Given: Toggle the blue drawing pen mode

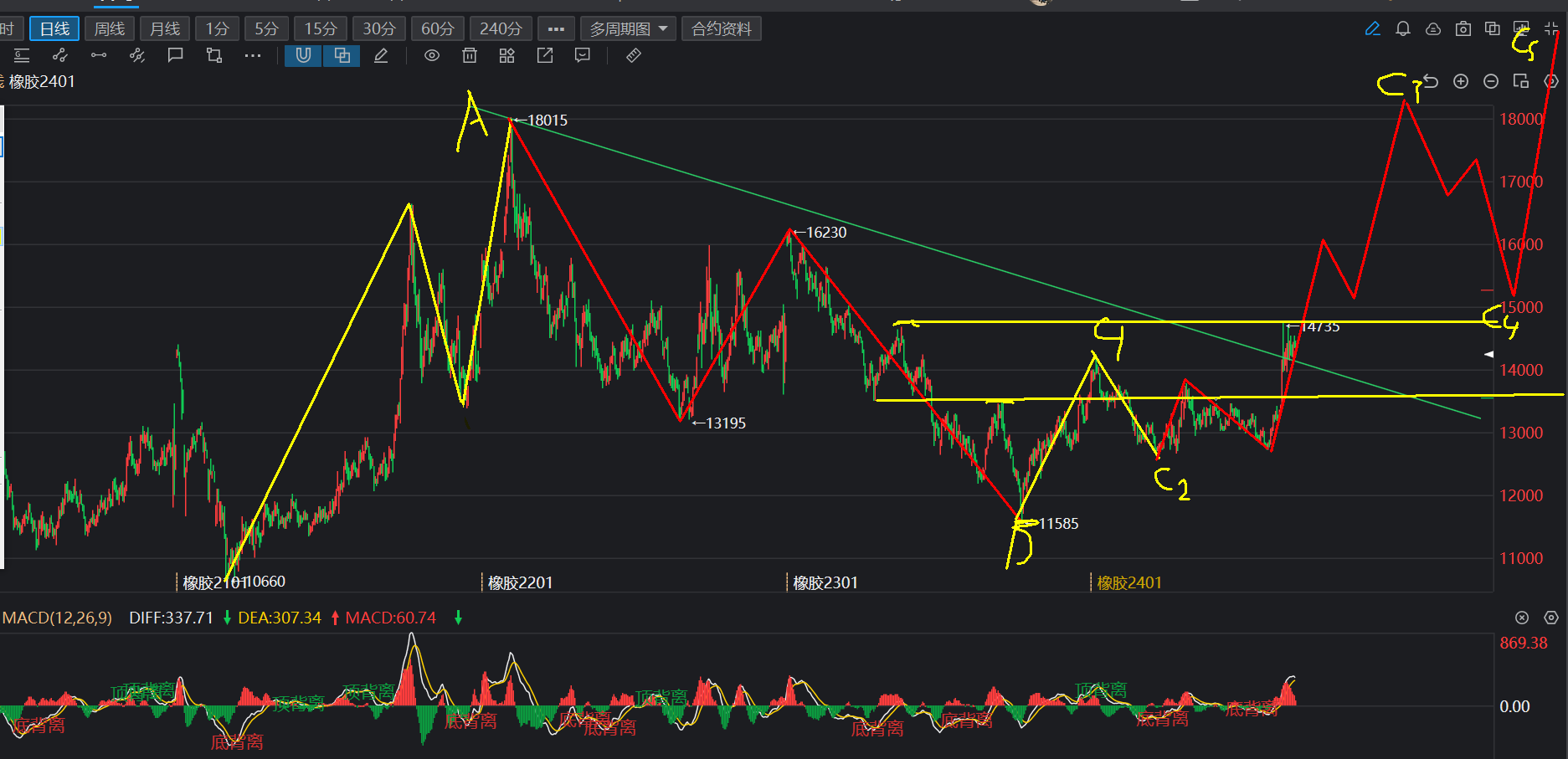Looking at the screenshot, I should (1373, 29).
